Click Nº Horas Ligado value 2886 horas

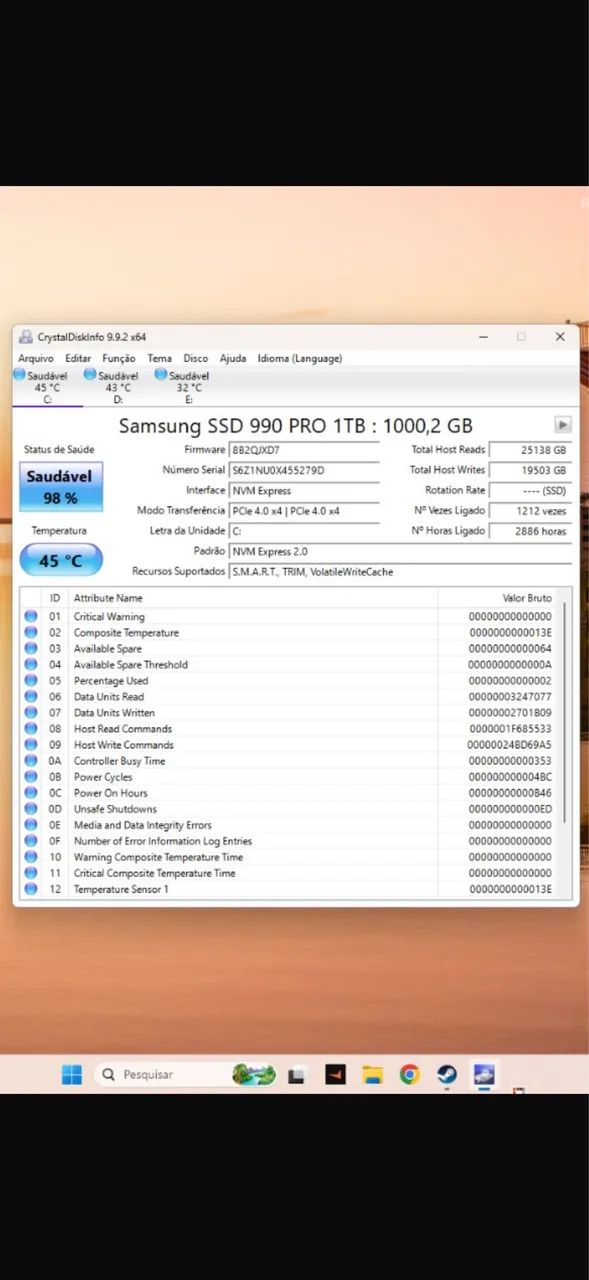click(x=530, y=531)
